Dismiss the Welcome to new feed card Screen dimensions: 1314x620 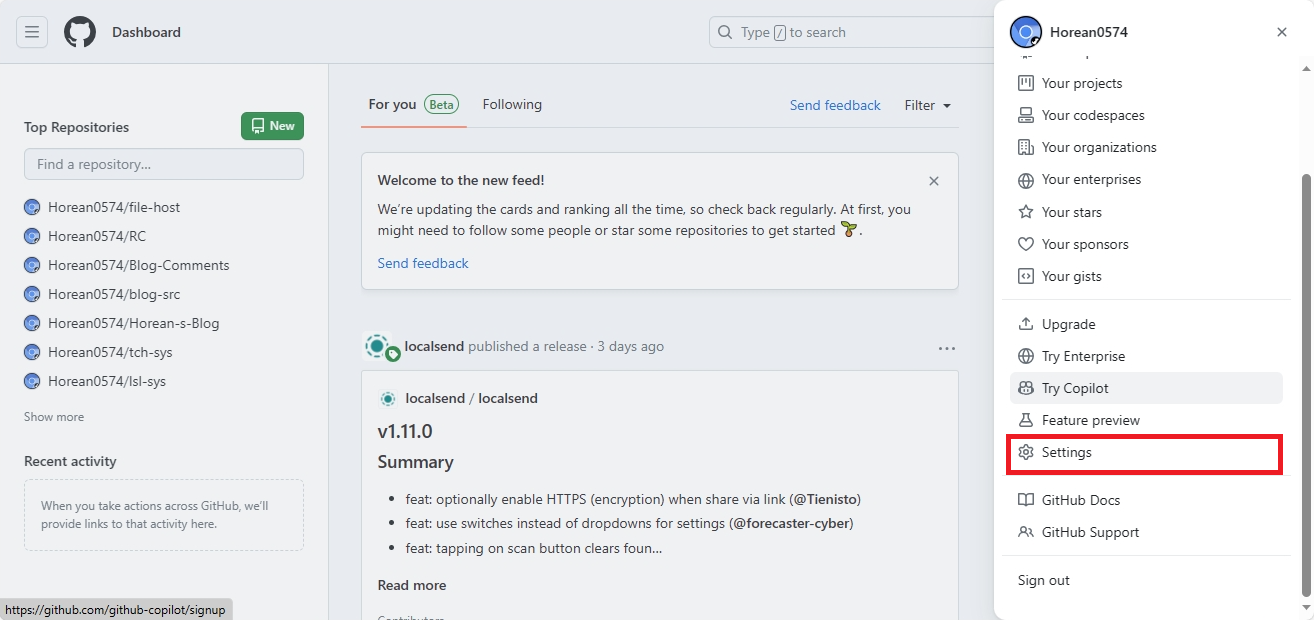(x=934, y=181)
